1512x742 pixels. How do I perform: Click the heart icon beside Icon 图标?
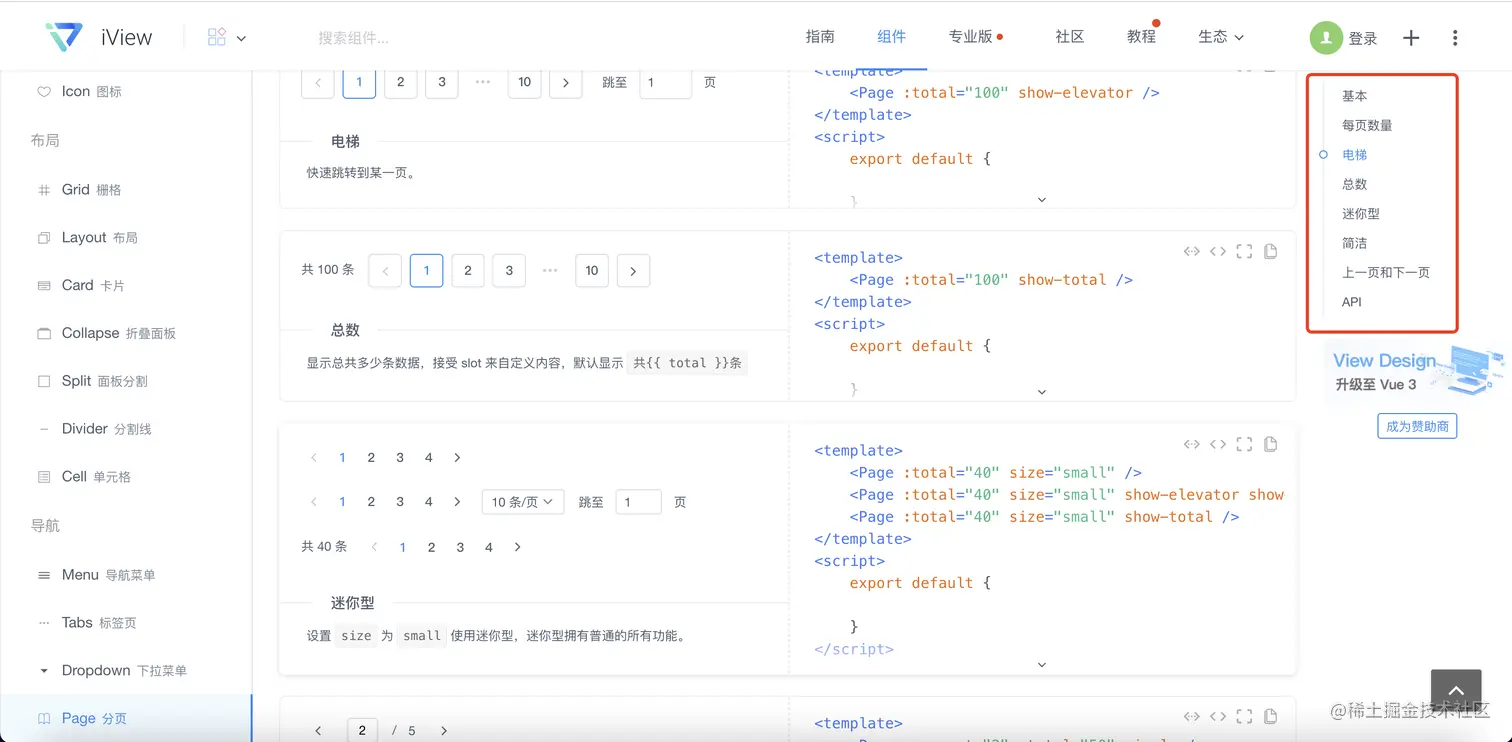(x=44, y=91)
